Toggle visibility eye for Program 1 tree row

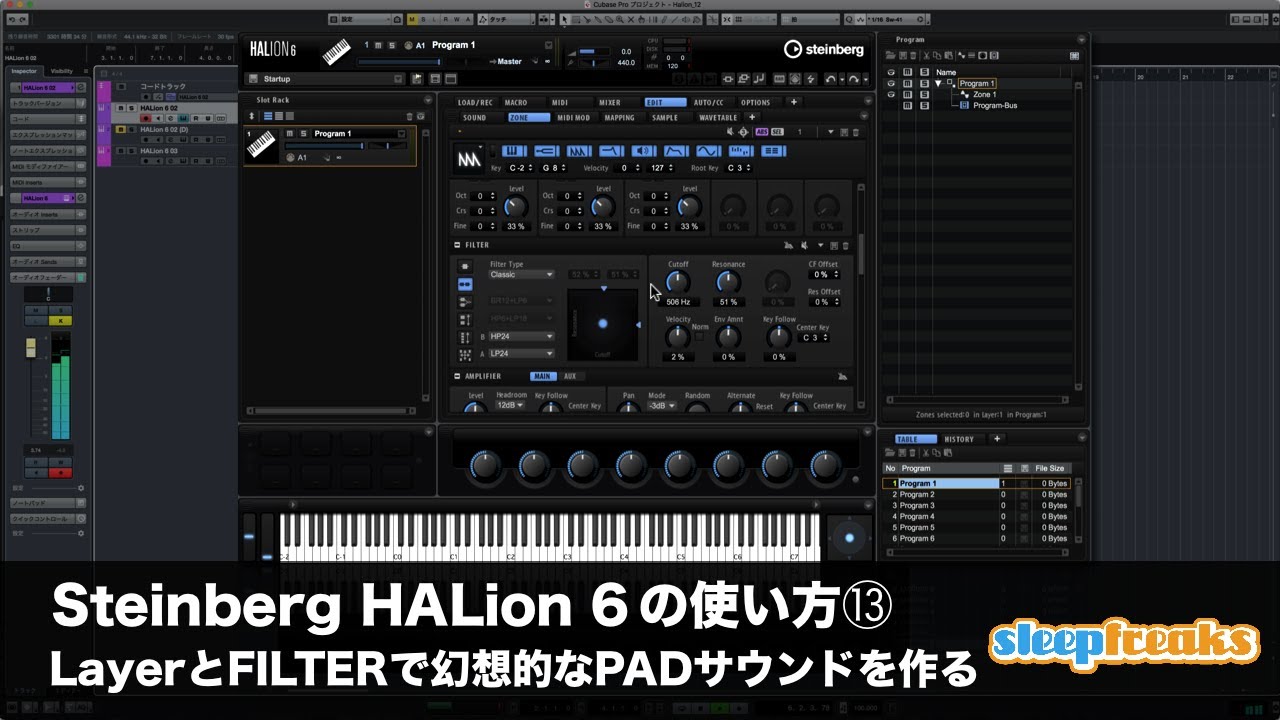[891, 83]
